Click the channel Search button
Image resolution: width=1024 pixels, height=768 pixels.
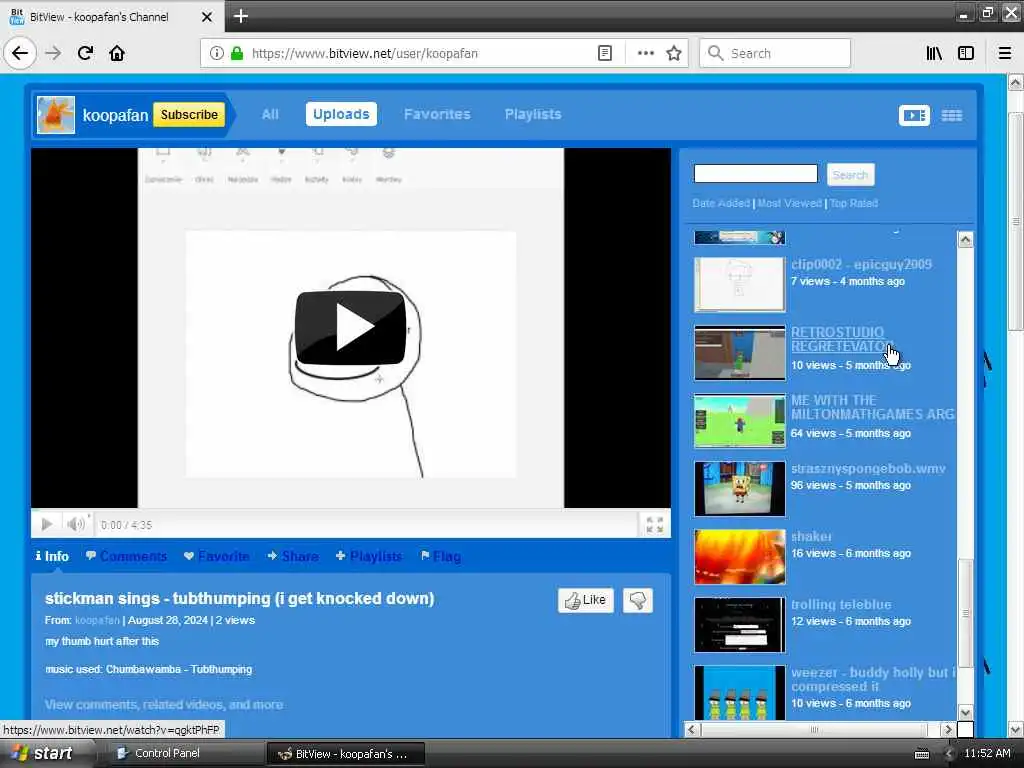850,174
